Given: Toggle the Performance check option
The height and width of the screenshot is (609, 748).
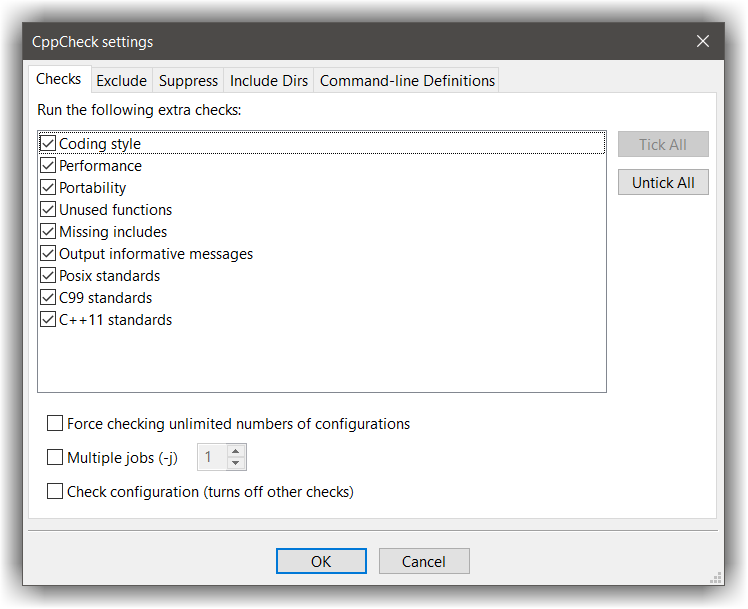Looking at the screenshot, I should 48,166.
